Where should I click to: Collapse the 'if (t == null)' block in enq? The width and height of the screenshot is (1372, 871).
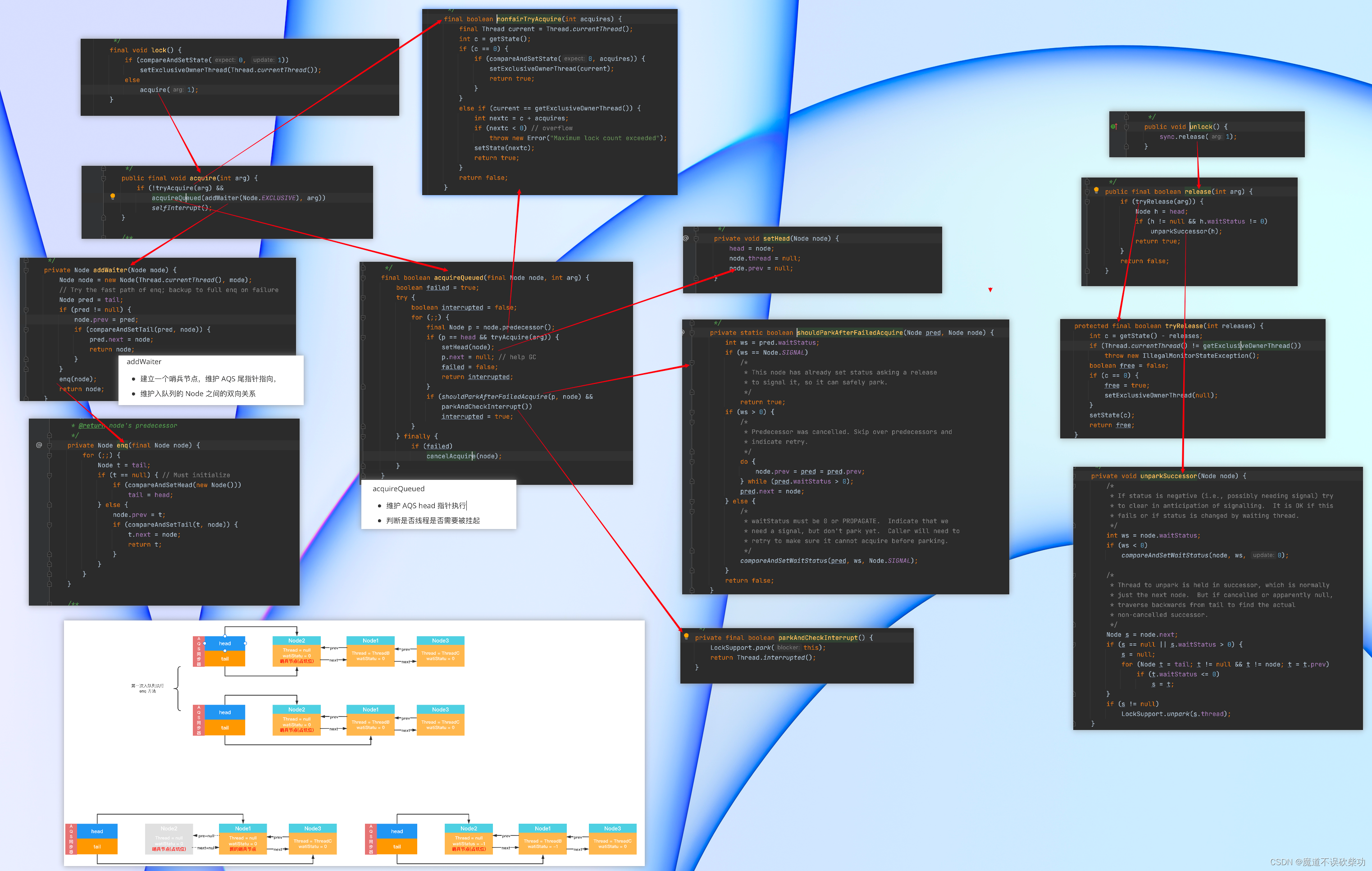[50, 475]
